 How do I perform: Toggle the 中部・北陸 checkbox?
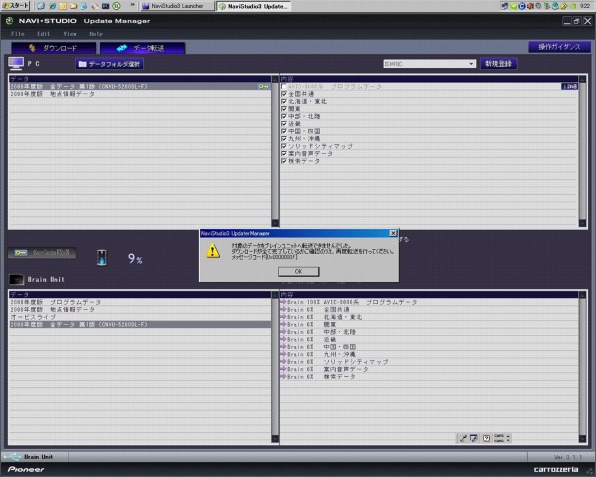coord(284,116)
